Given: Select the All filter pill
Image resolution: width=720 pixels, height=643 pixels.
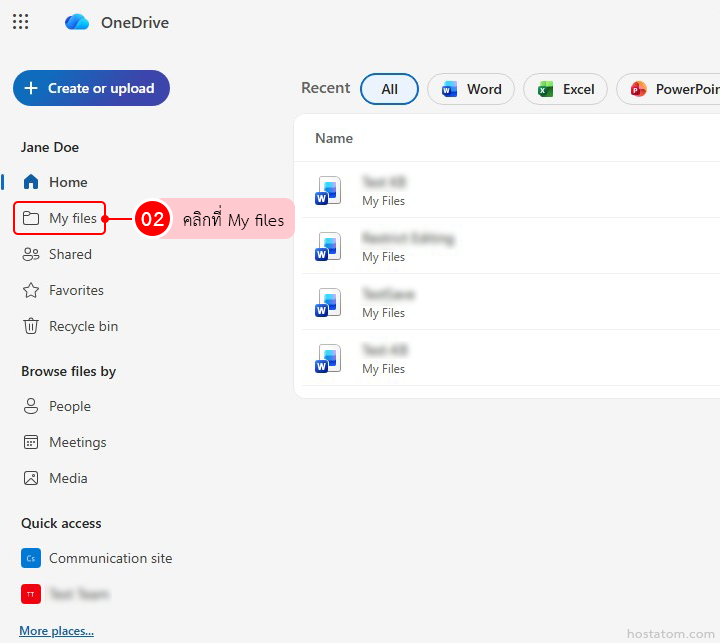Looking at the screenshot, I should [389, 89].
